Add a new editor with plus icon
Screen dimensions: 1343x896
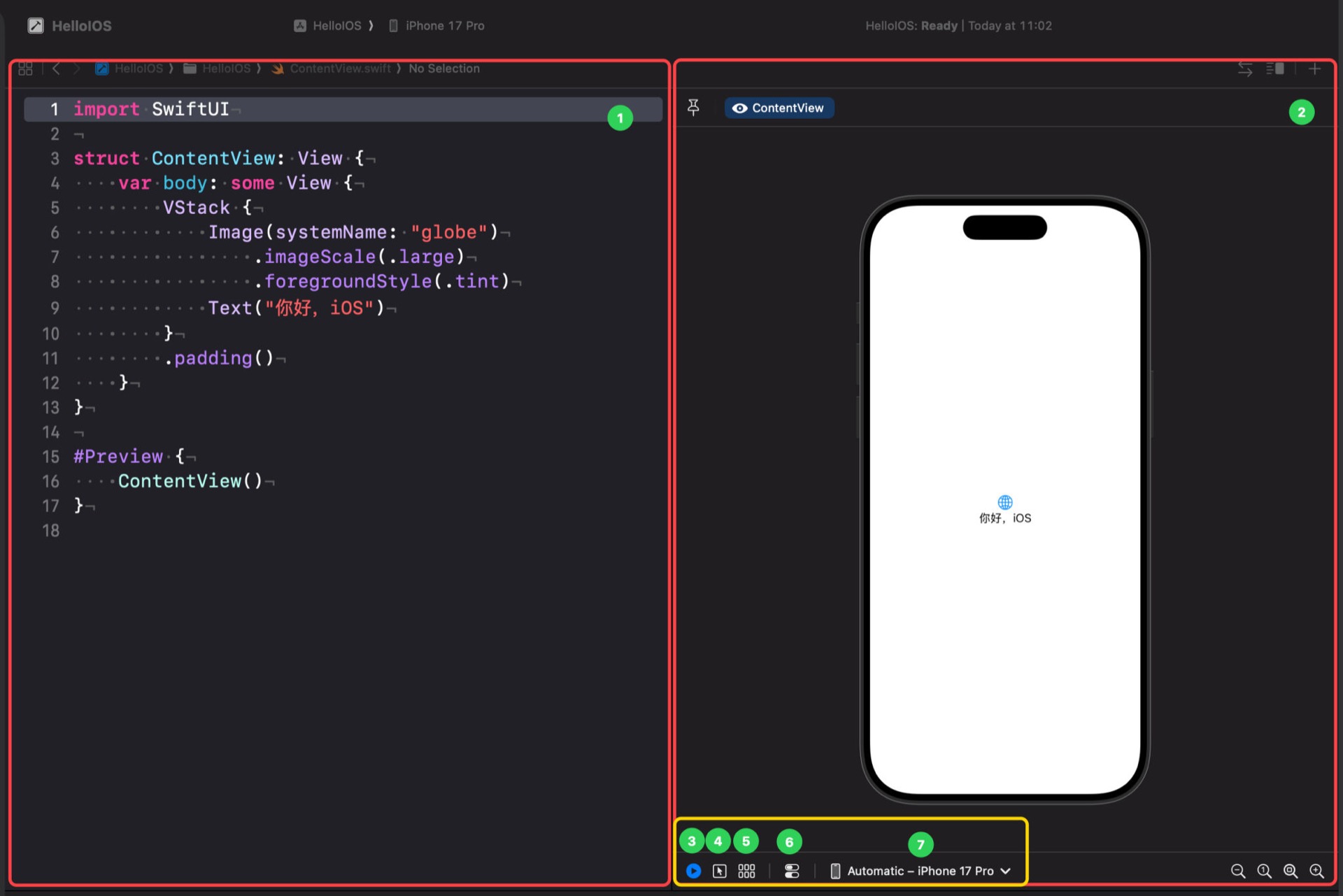[x=1315, y=69]
